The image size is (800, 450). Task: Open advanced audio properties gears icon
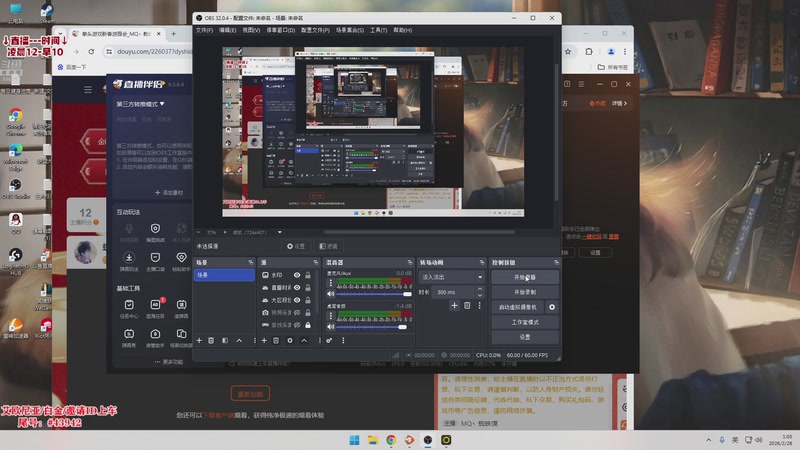(x=330, y=340)
